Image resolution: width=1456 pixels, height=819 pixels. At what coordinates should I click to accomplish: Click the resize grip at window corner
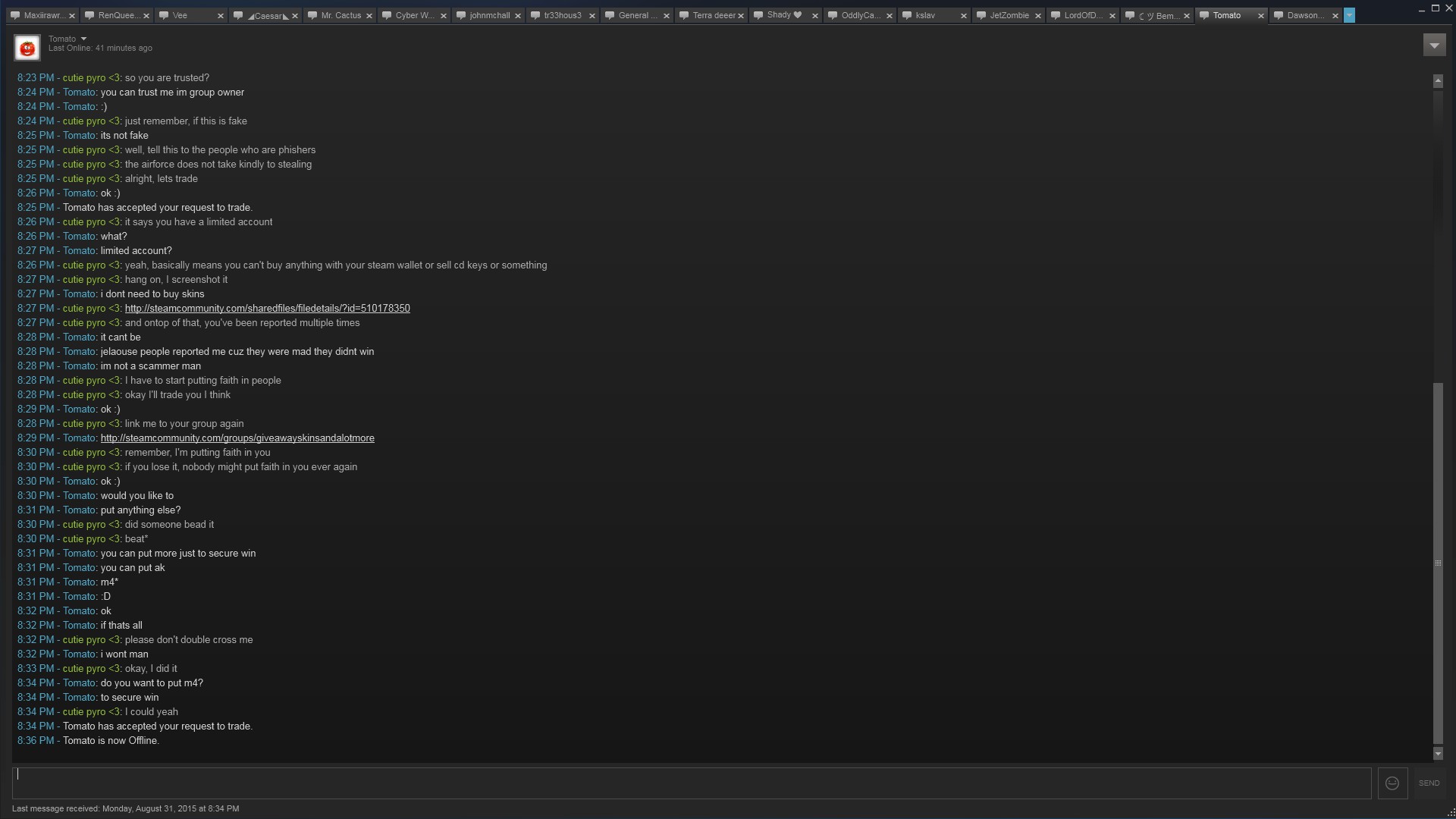pos(1451,814)
